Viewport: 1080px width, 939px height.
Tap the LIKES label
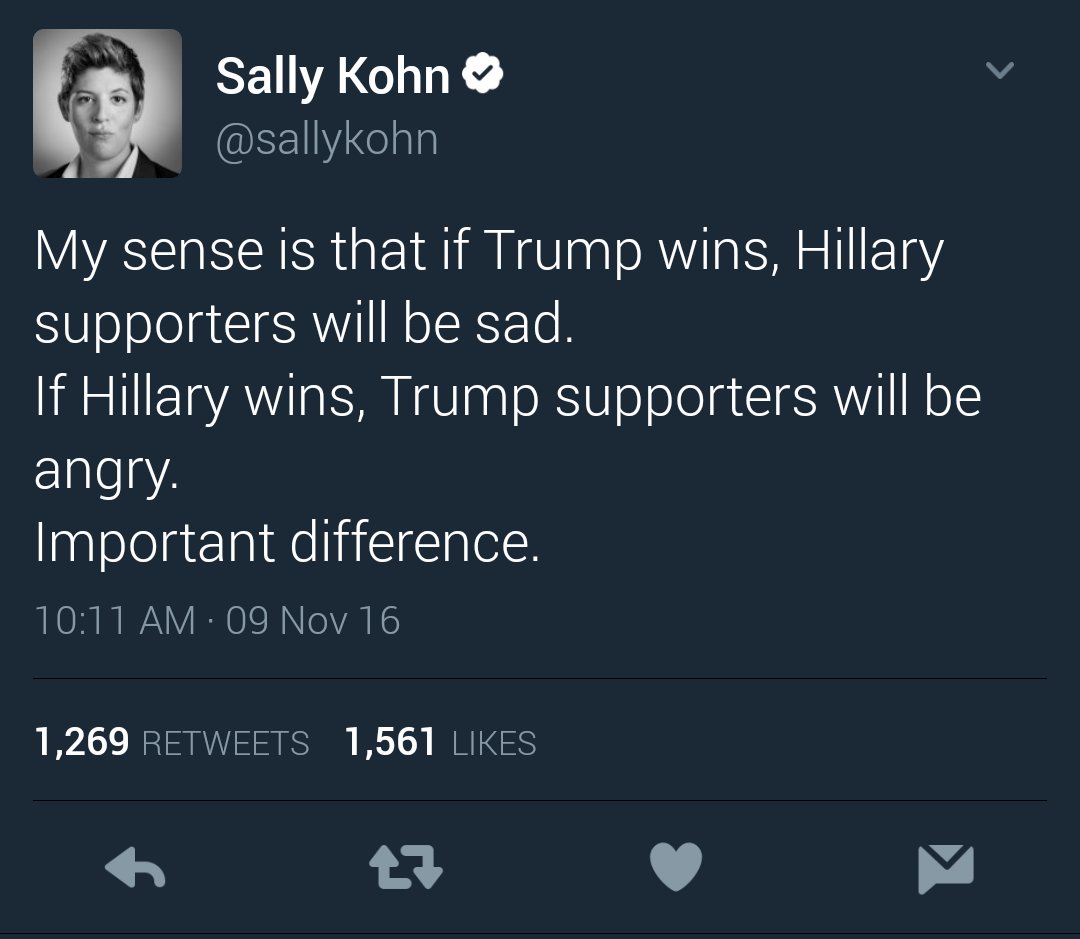494,743
